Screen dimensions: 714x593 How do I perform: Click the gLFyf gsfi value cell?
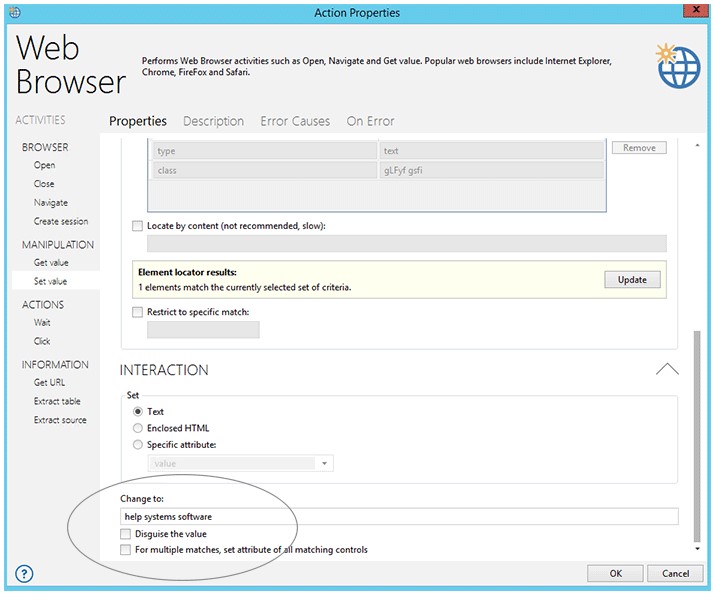(491, 170)
